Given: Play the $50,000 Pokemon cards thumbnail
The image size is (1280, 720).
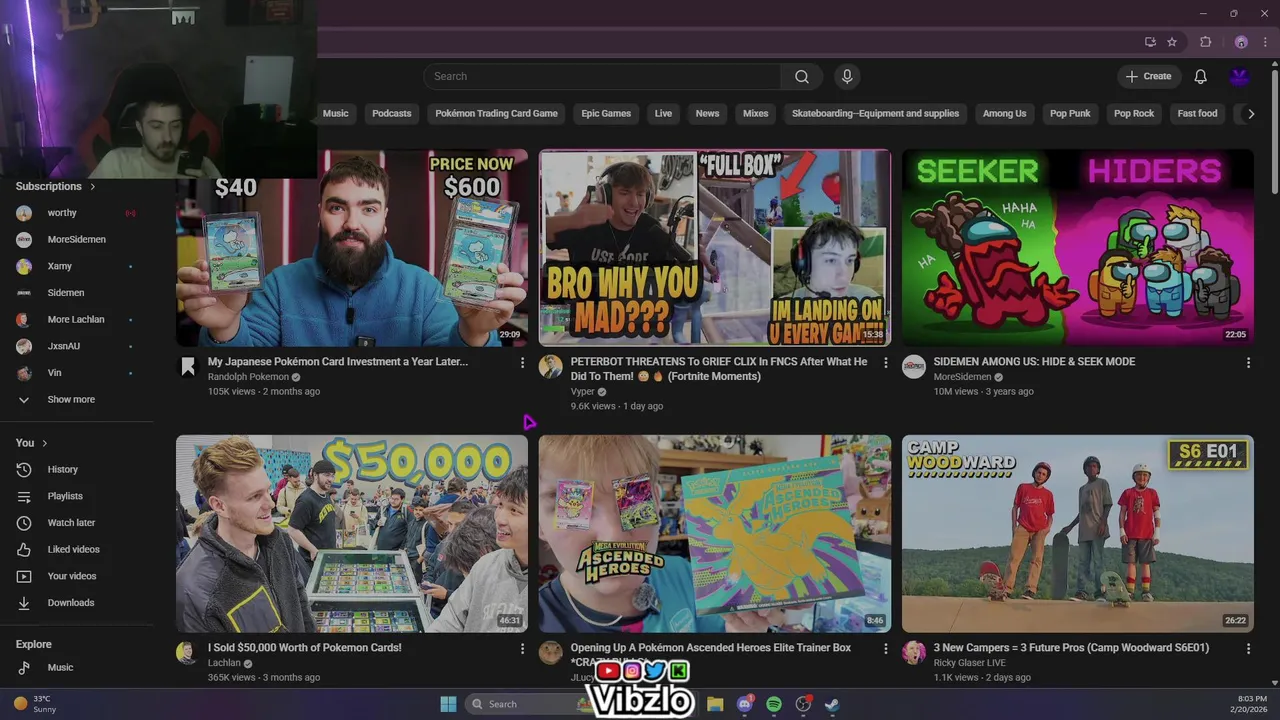Looking at the screenshot, I should pyautogui.click(x=352, y=533).
